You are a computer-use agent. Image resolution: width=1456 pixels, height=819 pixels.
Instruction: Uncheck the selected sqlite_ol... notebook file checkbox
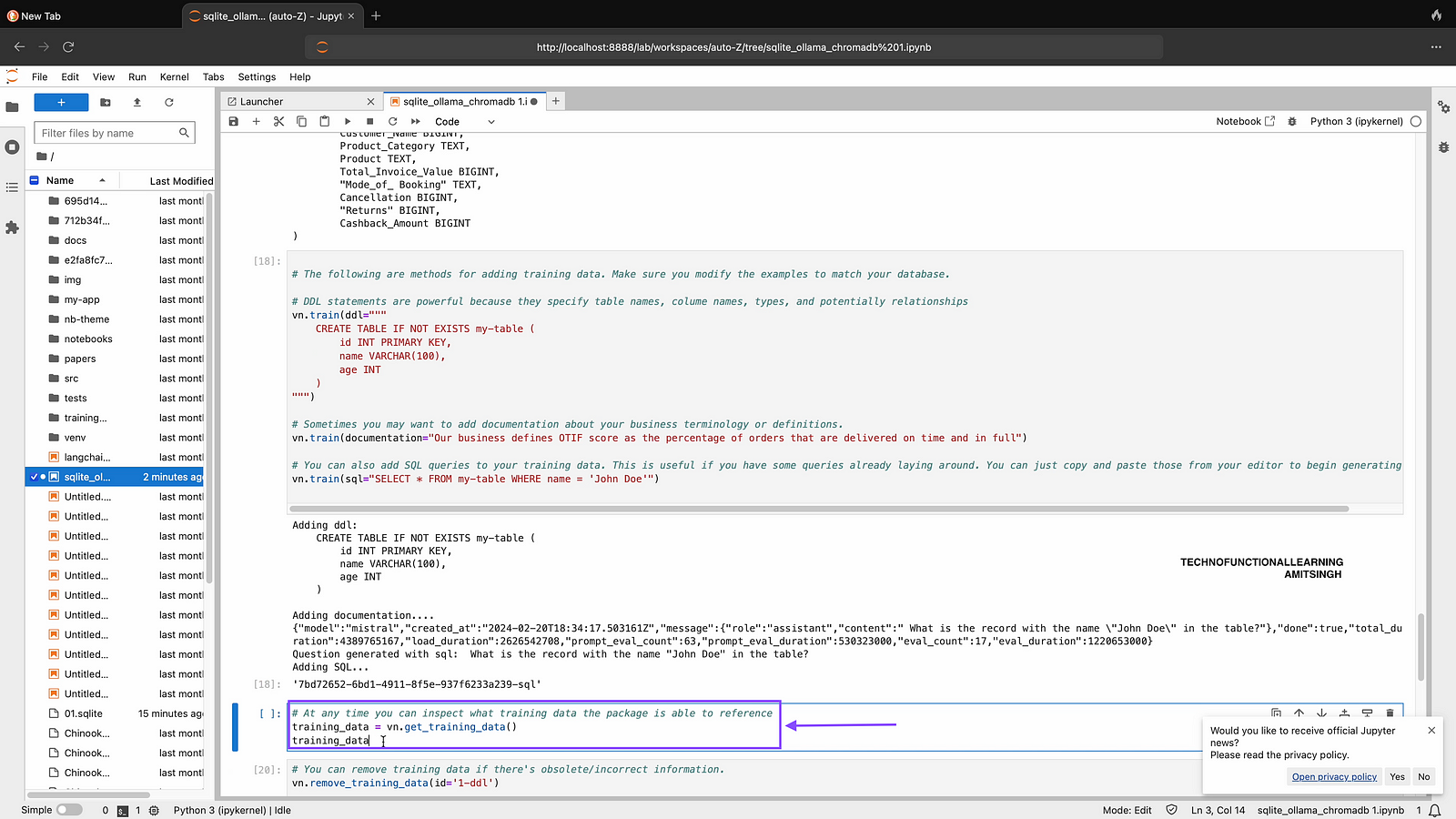(x=34, y=477)
